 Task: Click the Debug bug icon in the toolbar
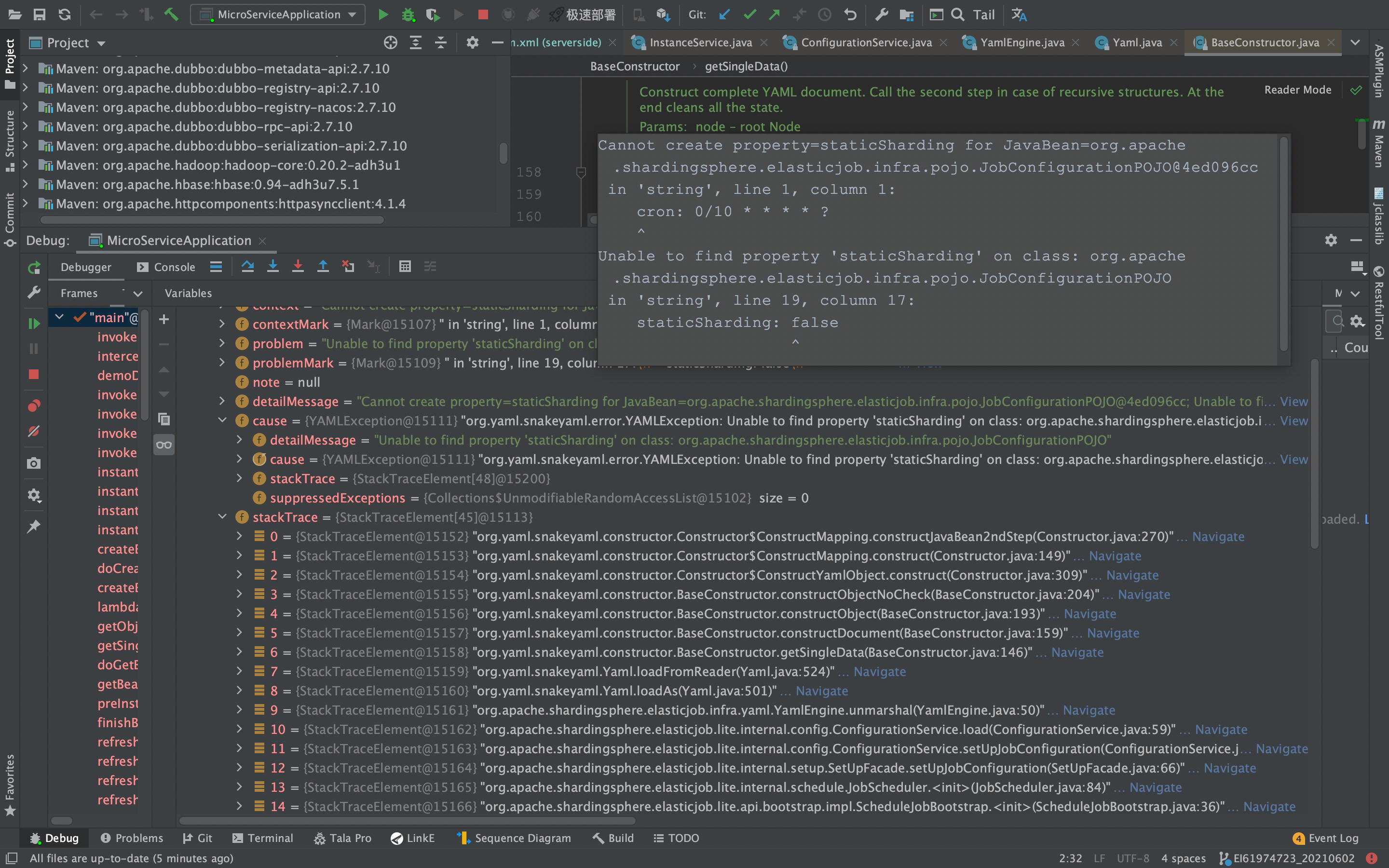click(x=408, y=14)
